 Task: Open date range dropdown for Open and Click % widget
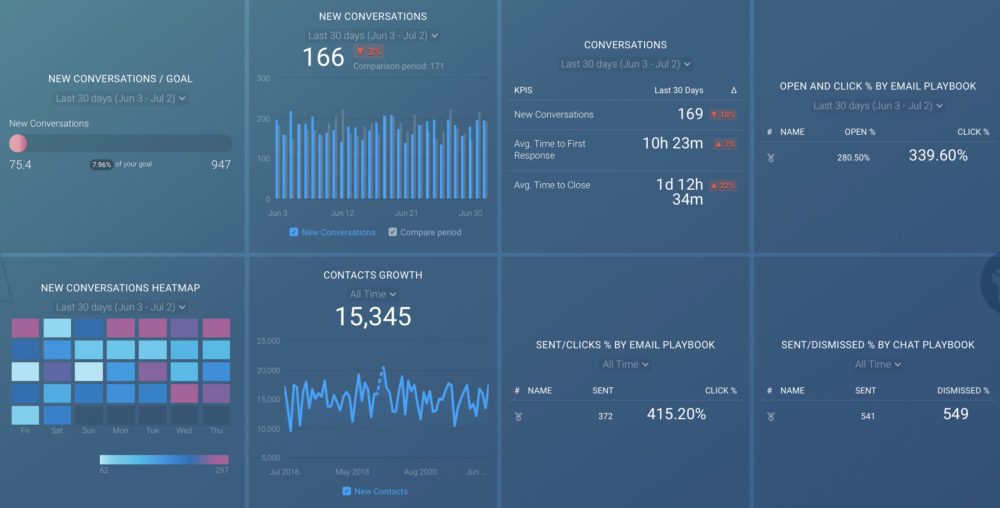(x=878, y=106)
